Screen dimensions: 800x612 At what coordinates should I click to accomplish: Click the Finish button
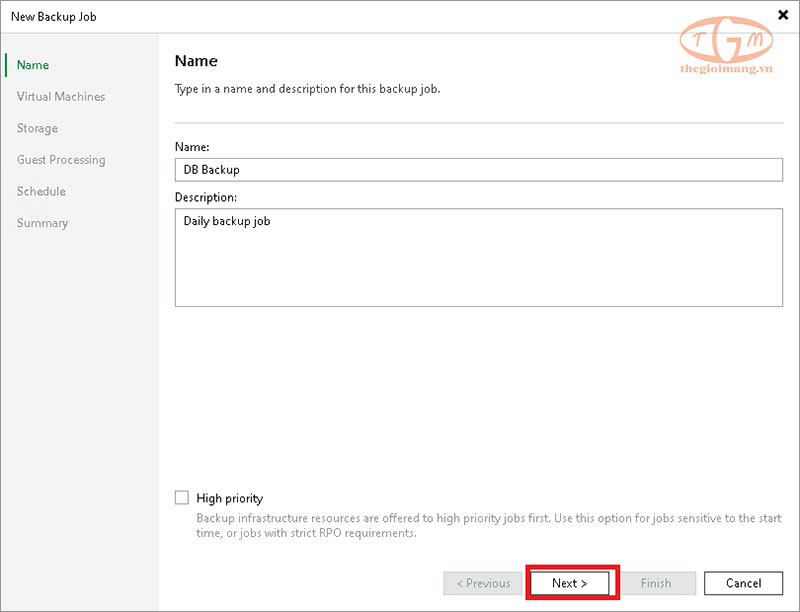[x=657, y=583]
